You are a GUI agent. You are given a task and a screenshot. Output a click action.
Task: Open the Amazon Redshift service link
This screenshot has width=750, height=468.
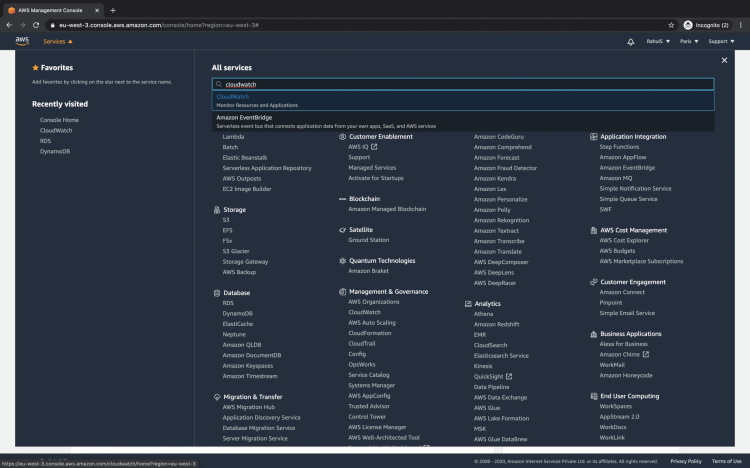pos(496,324)
